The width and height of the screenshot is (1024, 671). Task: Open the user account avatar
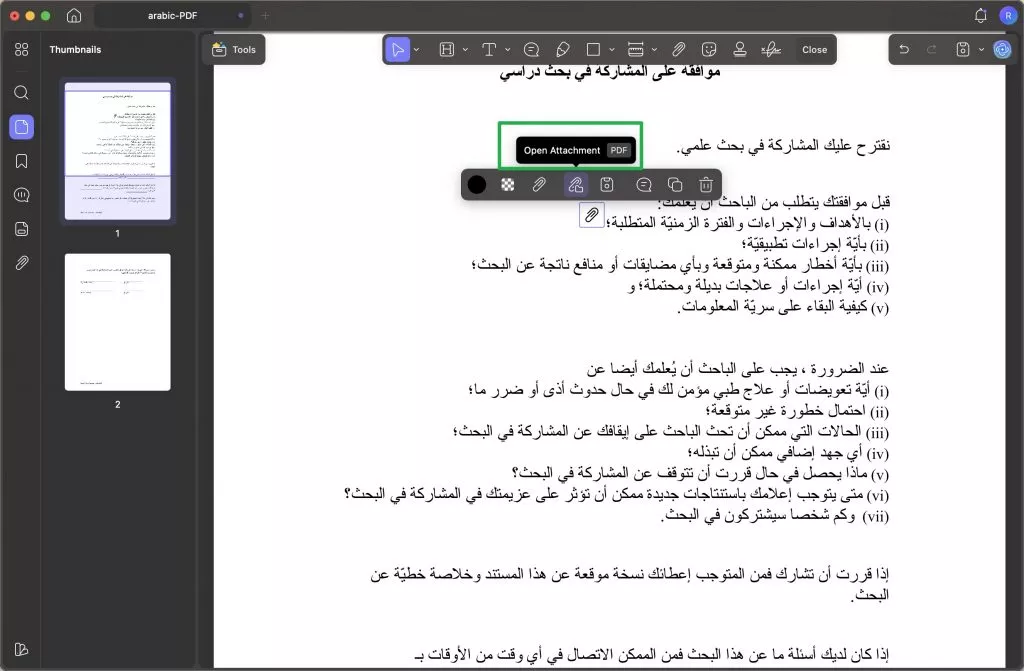coord(1008,16)
